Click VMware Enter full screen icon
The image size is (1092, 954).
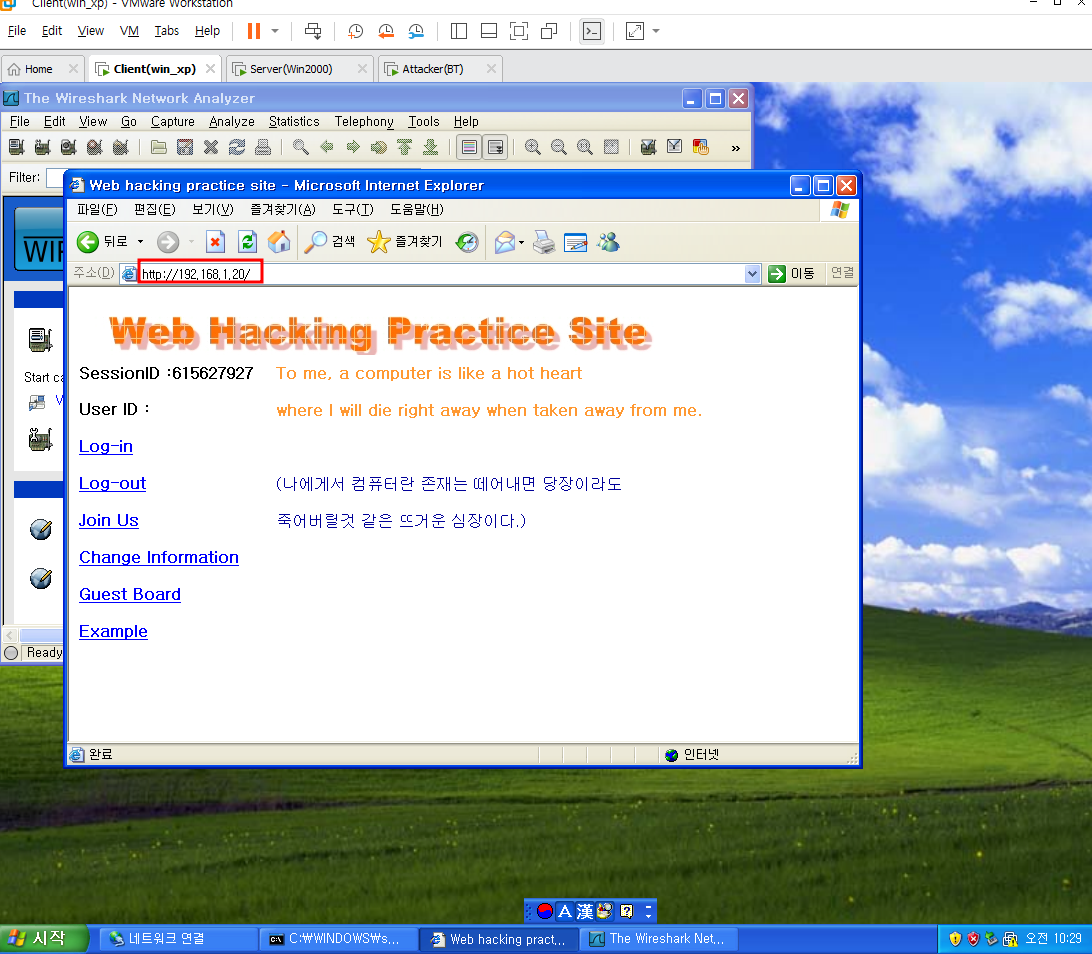519,31
